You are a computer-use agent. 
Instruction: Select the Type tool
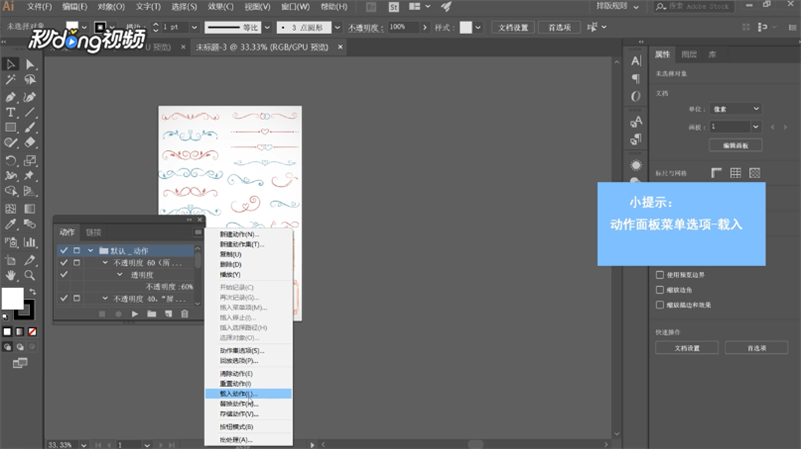click(x=11, y=112)
